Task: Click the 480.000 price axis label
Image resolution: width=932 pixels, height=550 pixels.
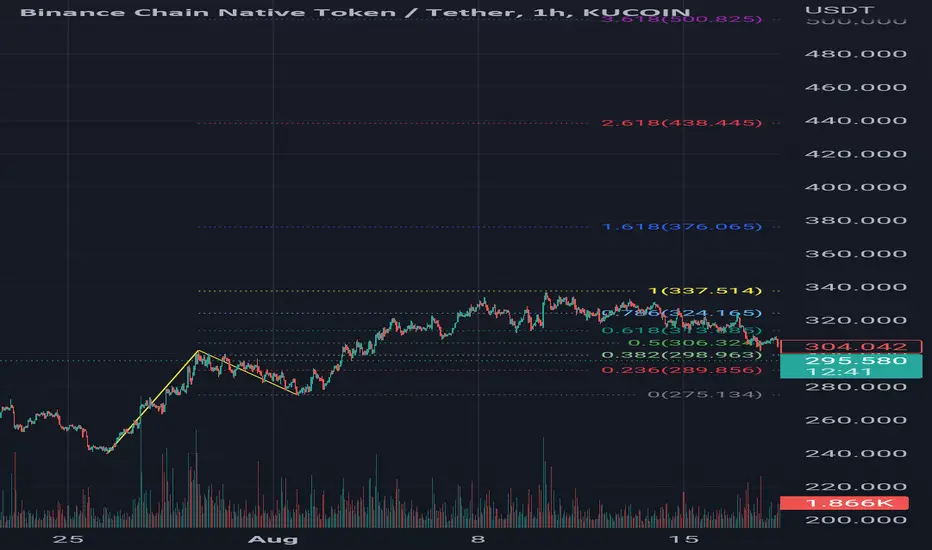Action: point(856,54)
